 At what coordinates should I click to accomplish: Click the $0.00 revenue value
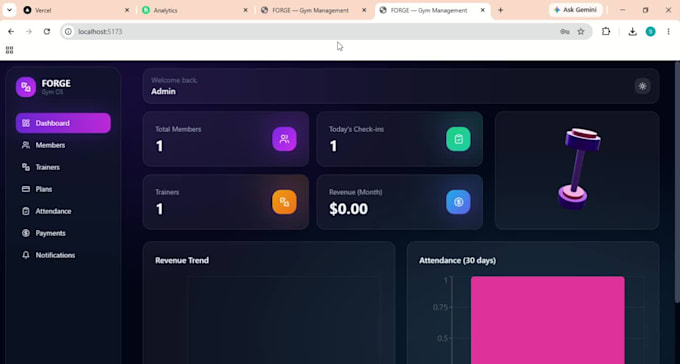pyautogui.click(x=349, y=209)
